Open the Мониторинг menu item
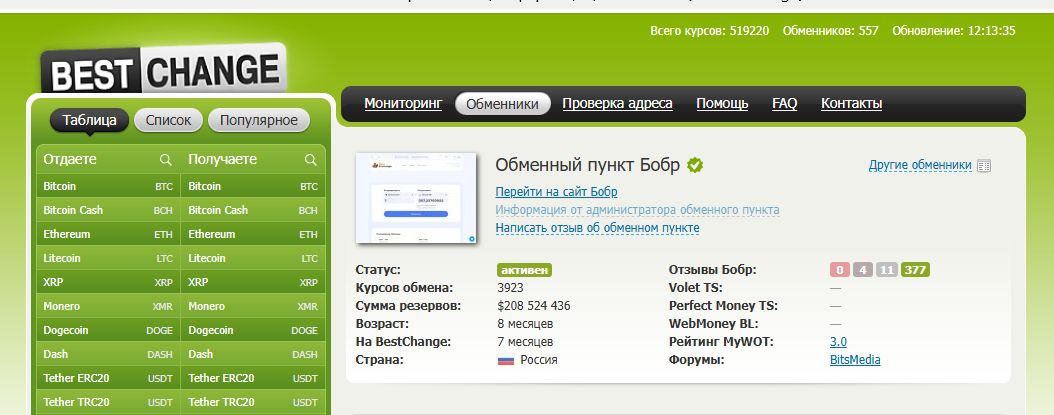The image size is (1054, 415). [x=403, y=104]
